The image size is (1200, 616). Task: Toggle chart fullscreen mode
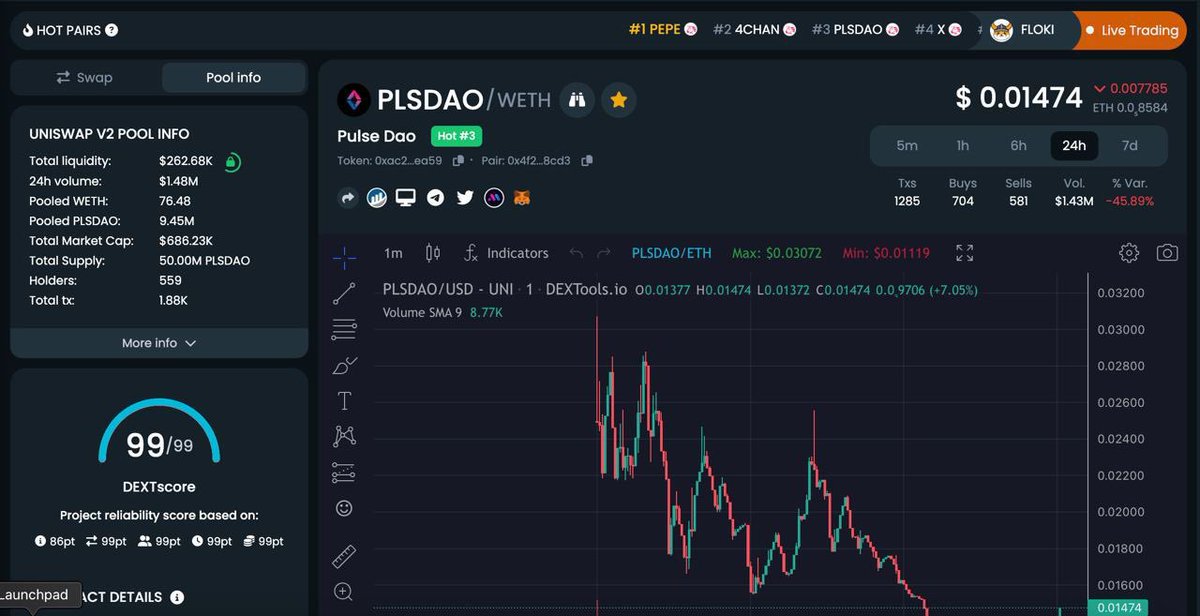964,253
